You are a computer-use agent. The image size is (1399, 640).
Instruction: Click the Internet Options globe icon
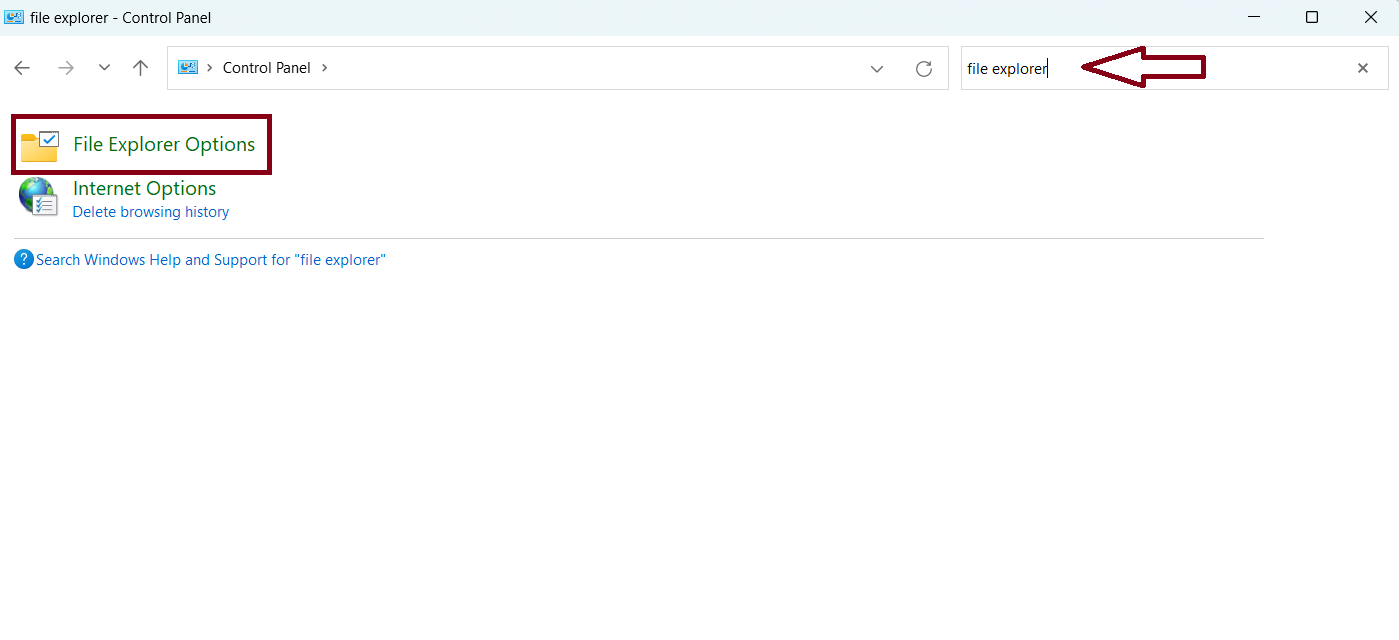pos(38,197)
